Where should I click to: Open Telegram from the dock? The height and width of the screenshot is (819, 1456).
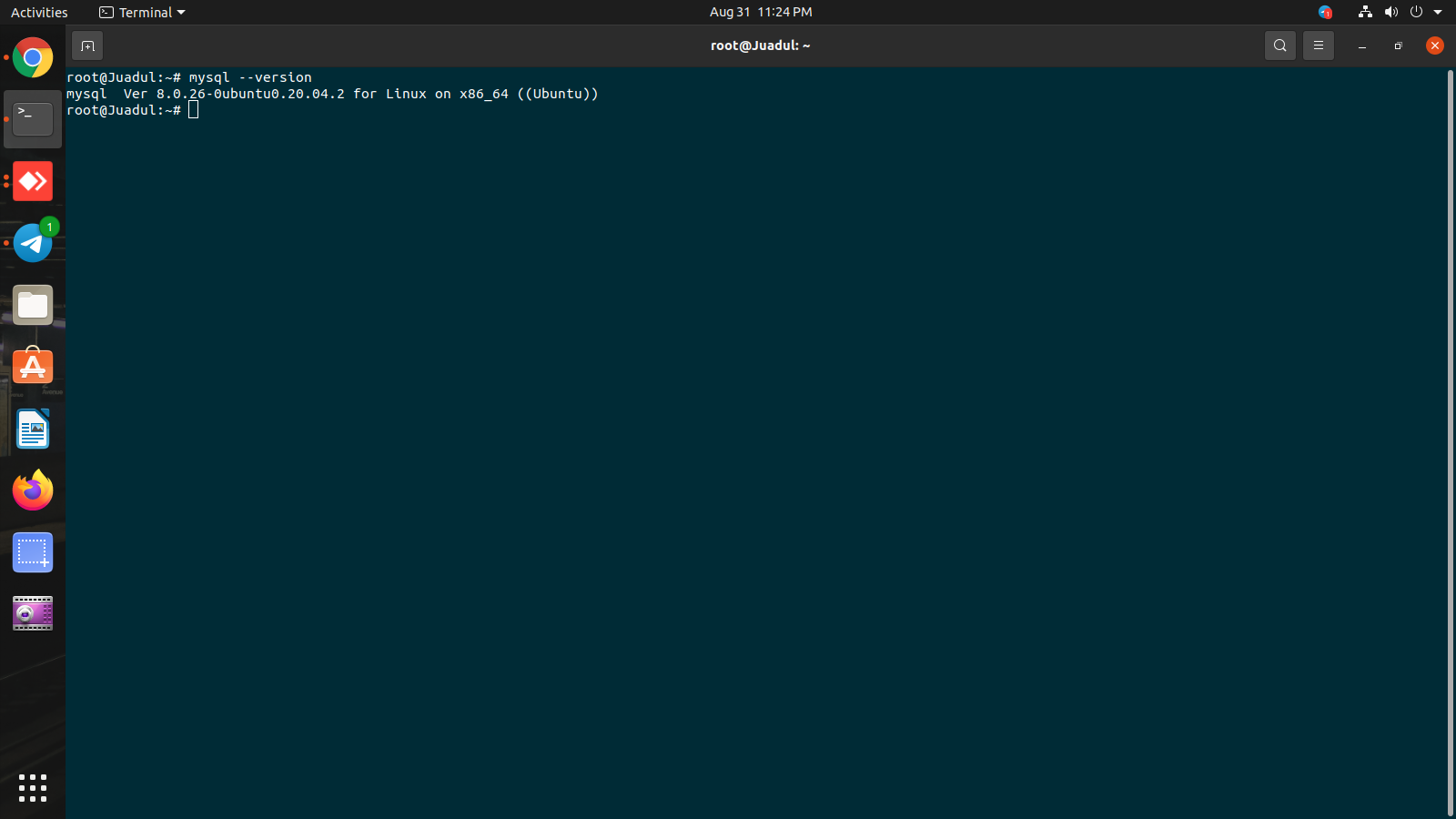pyautogui.click(x=33, y=243)
